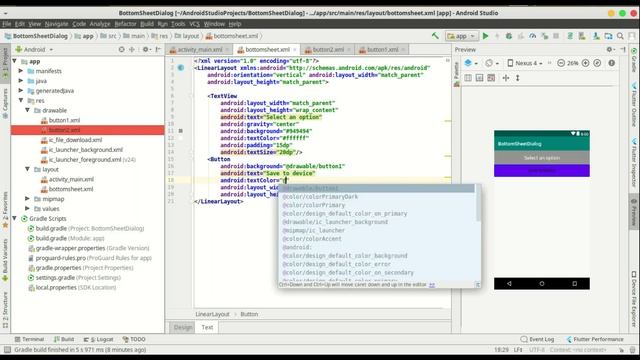Select @color/colorPrimaryDark completion suggestion
Screen dimensions: 640x360
pyautogui.click(x=320, y=197)
